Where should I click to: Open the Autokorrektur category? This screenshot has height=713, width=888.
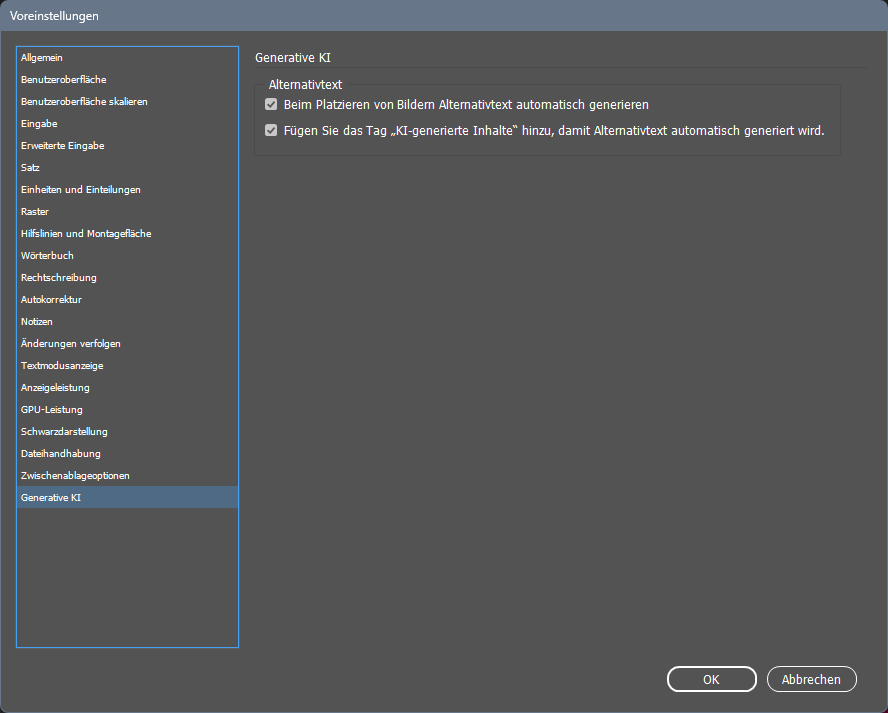click(x=51, y=300)
